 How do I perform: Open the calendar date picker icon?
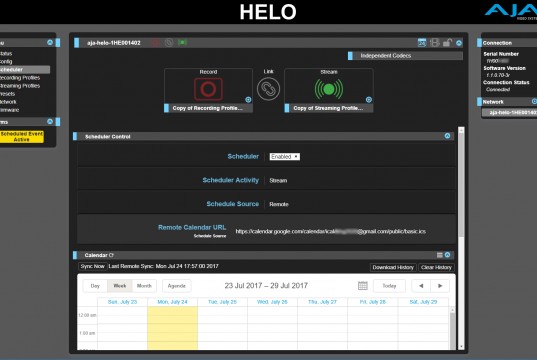click(363, 286)
